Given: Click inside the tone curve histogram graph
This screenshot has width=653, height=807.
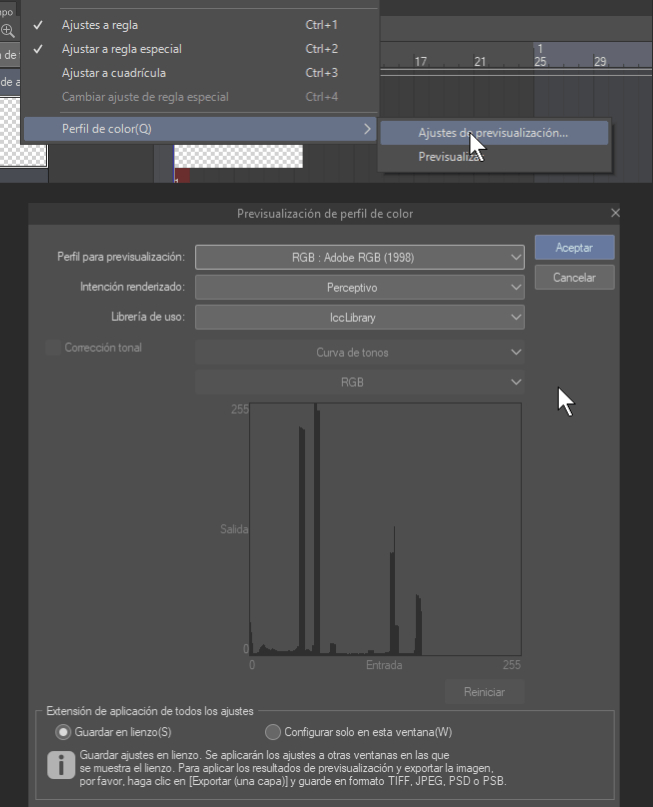Looking at the screenshot, I should (x=385, y=528).
